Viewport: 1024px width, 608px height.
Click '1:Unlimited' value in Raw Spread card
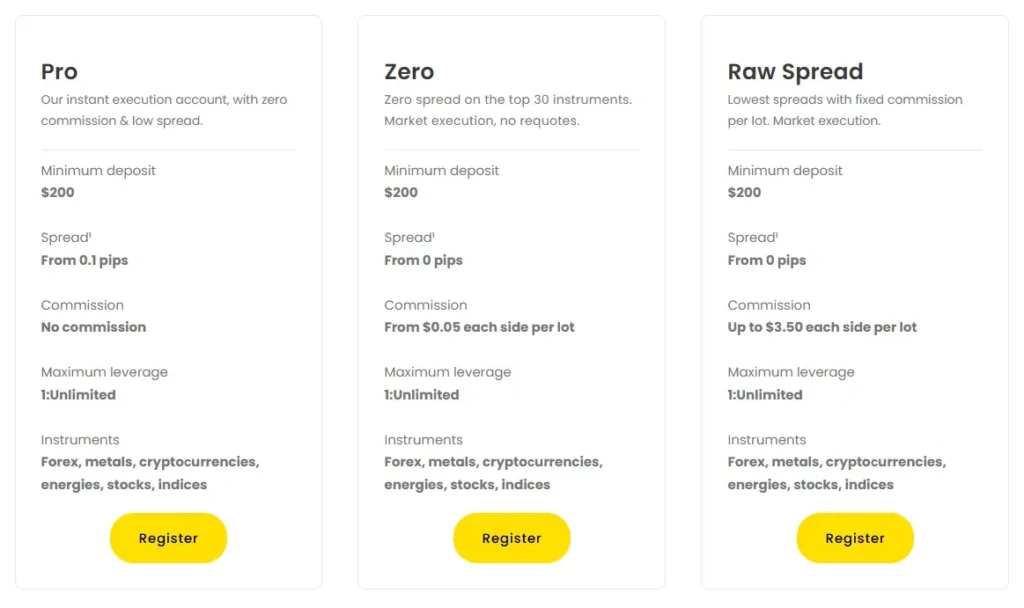pyautogui.click(x=764, y=394)
